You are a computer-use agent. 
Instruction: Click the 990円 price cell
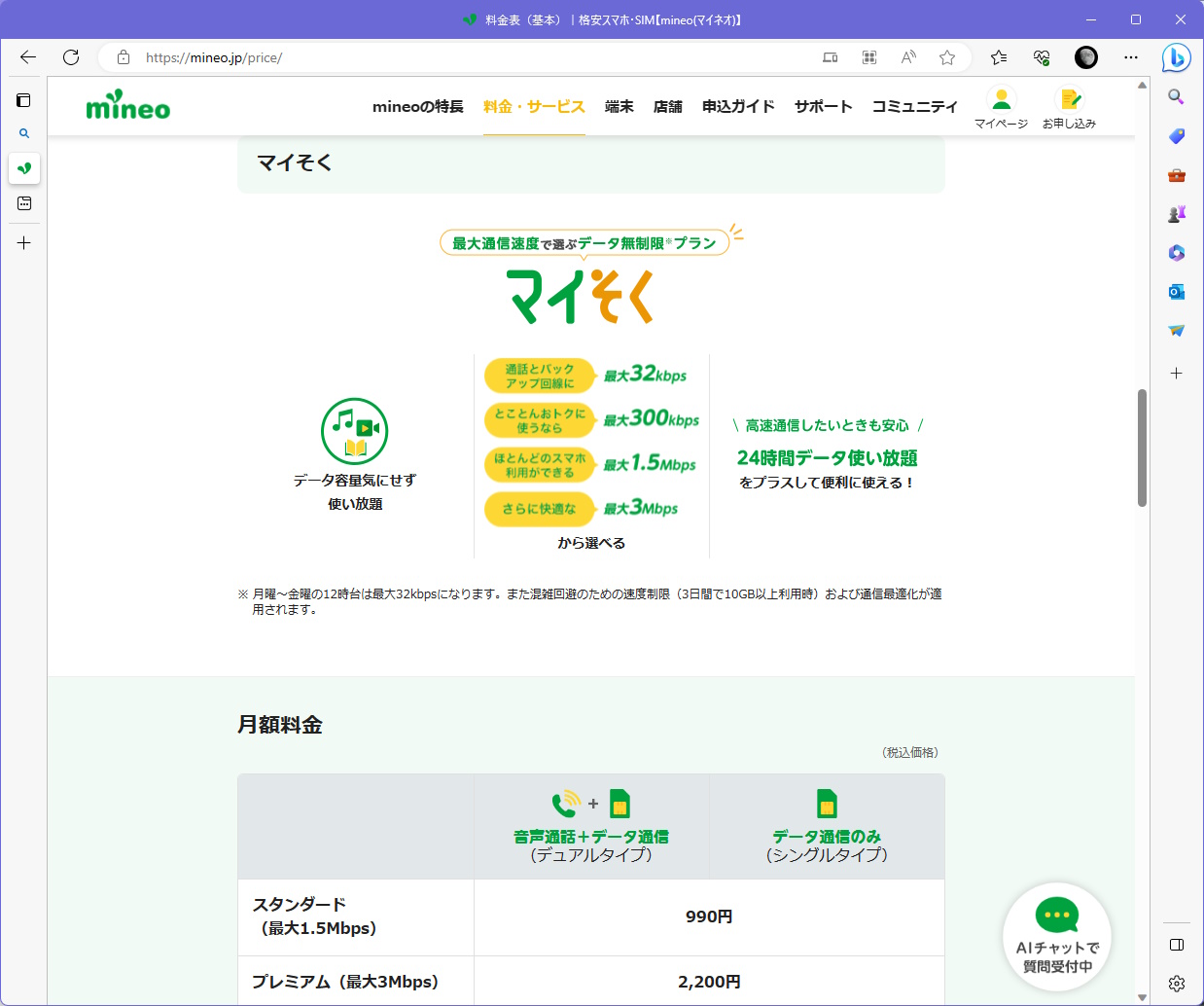point(709,916)
